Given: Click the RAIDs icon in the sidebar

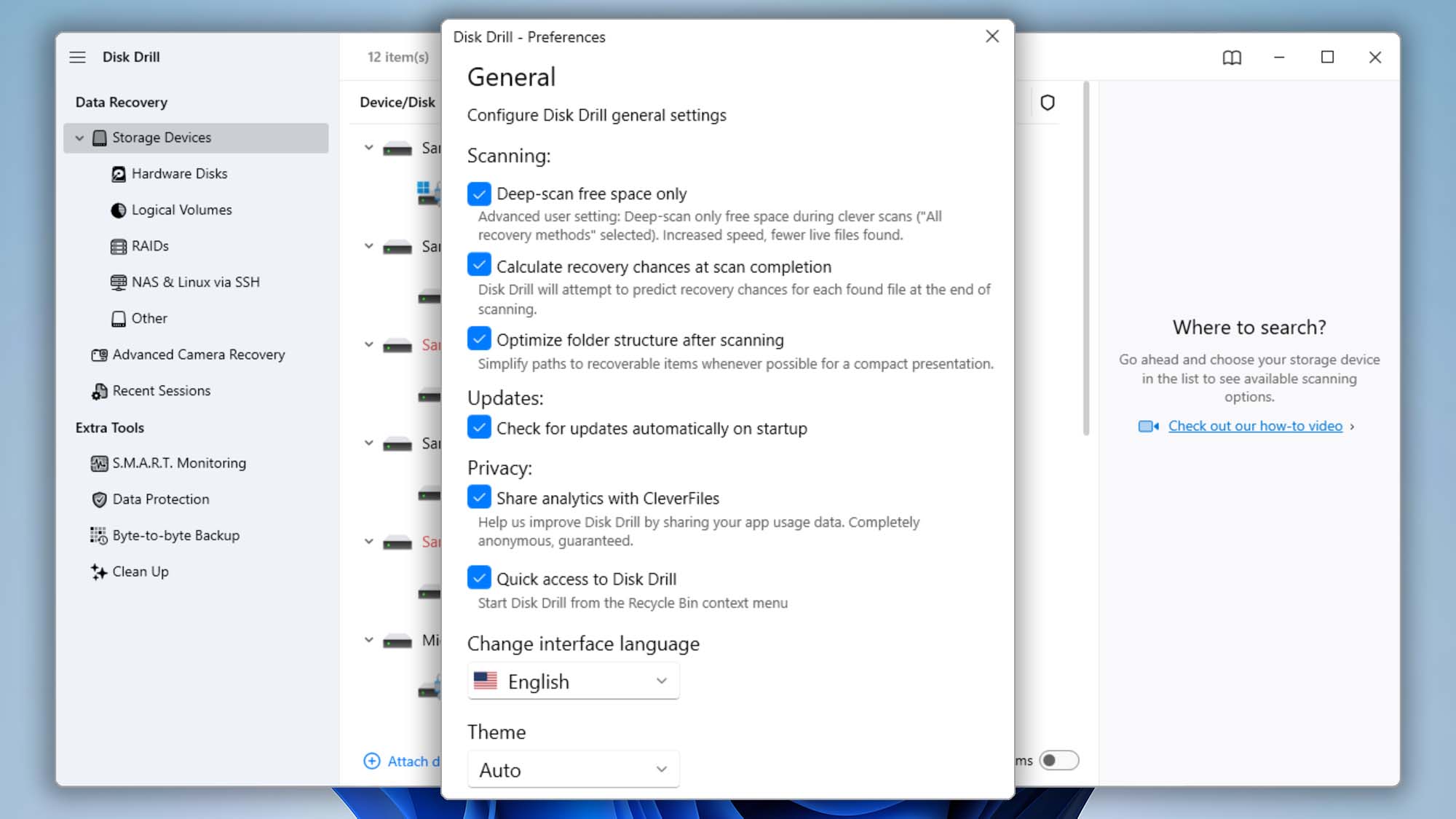Looking at the screenshot, I should 119,247.
